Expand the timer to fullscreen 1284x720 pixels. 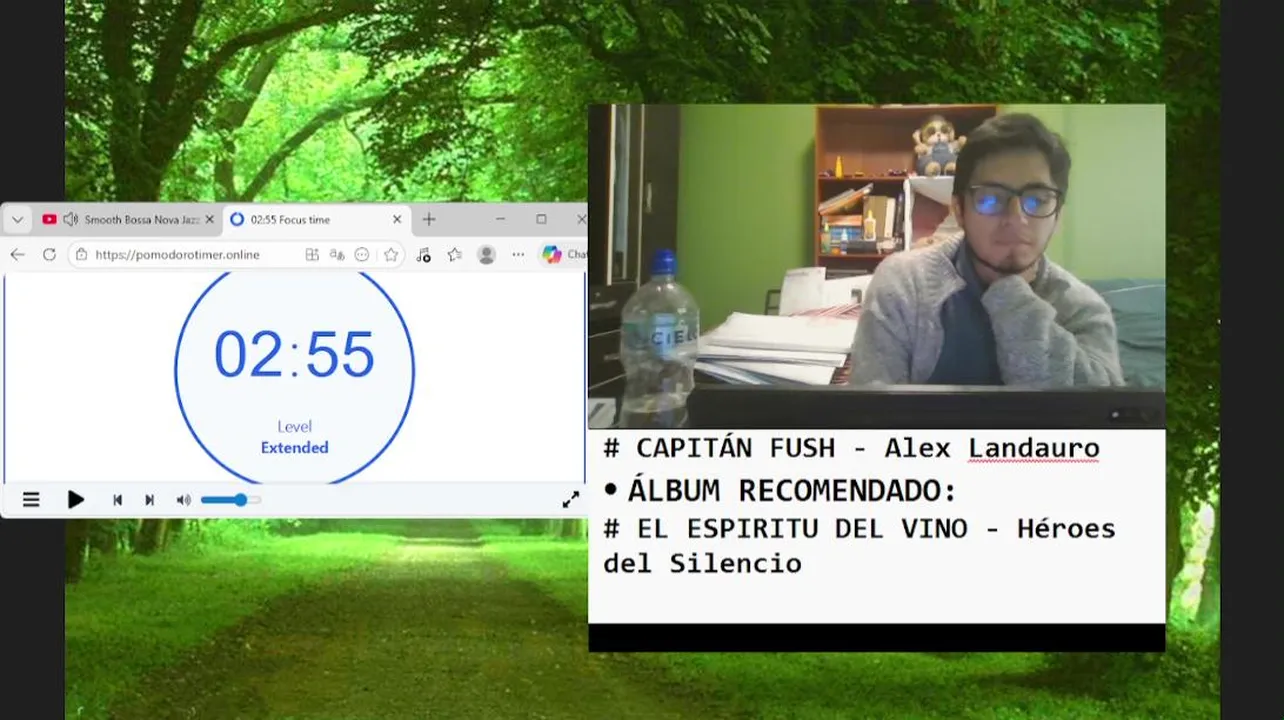pyautogui.click(x=570, y=500)
